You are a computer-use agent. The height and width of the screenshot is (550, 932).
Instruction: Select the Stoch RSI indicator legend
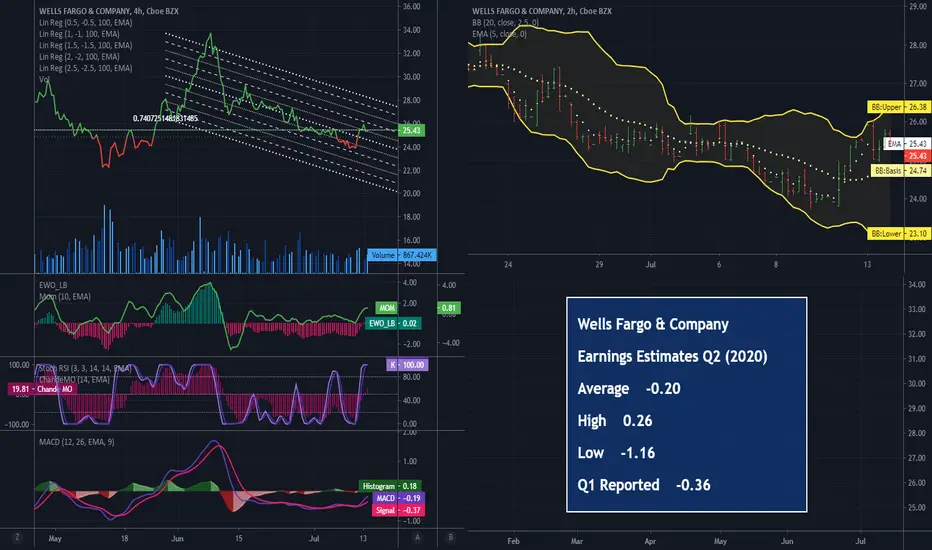point(84,368)
